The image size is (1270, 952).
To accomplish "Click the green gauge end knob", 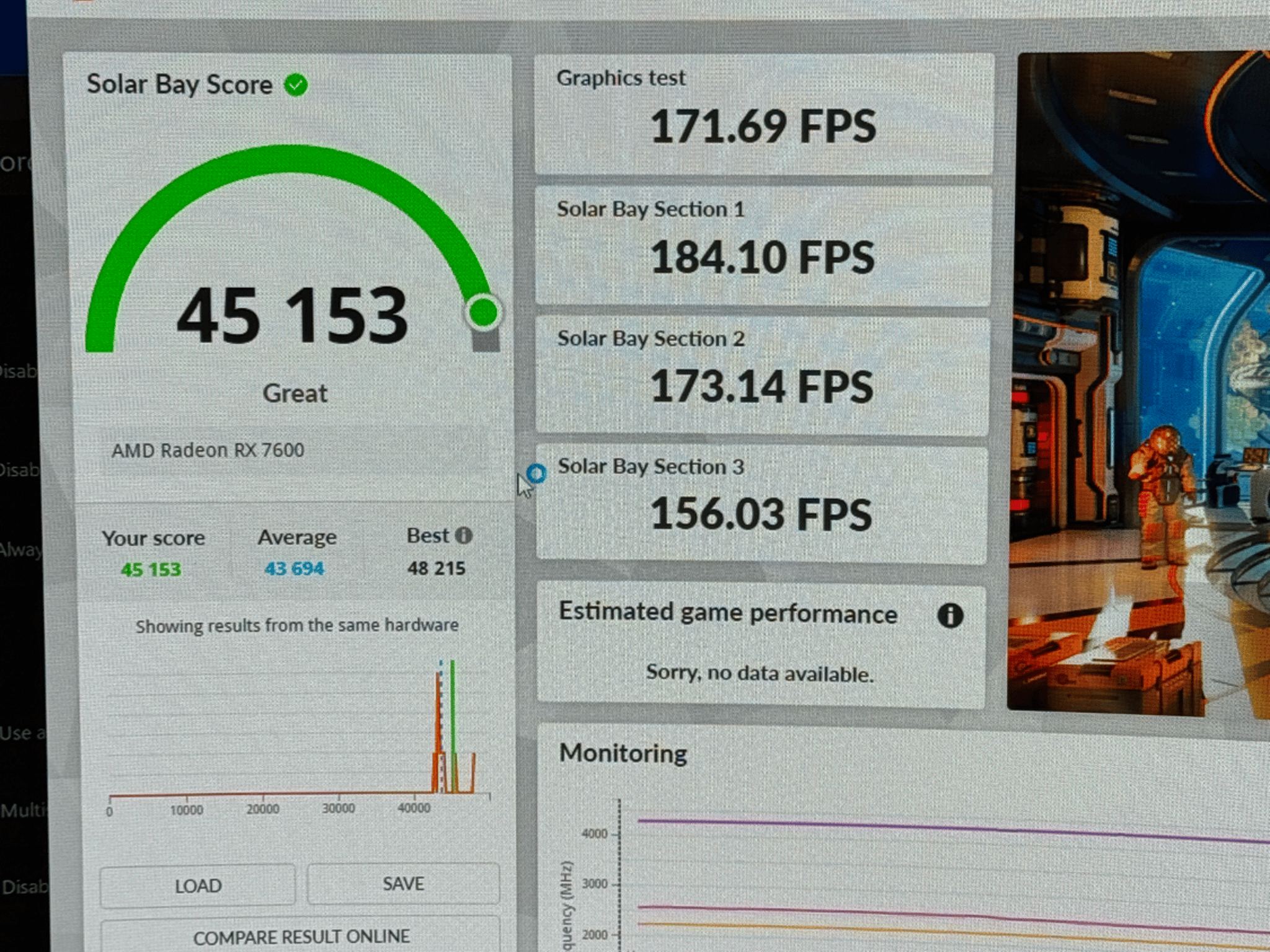I will click(483, 312).
